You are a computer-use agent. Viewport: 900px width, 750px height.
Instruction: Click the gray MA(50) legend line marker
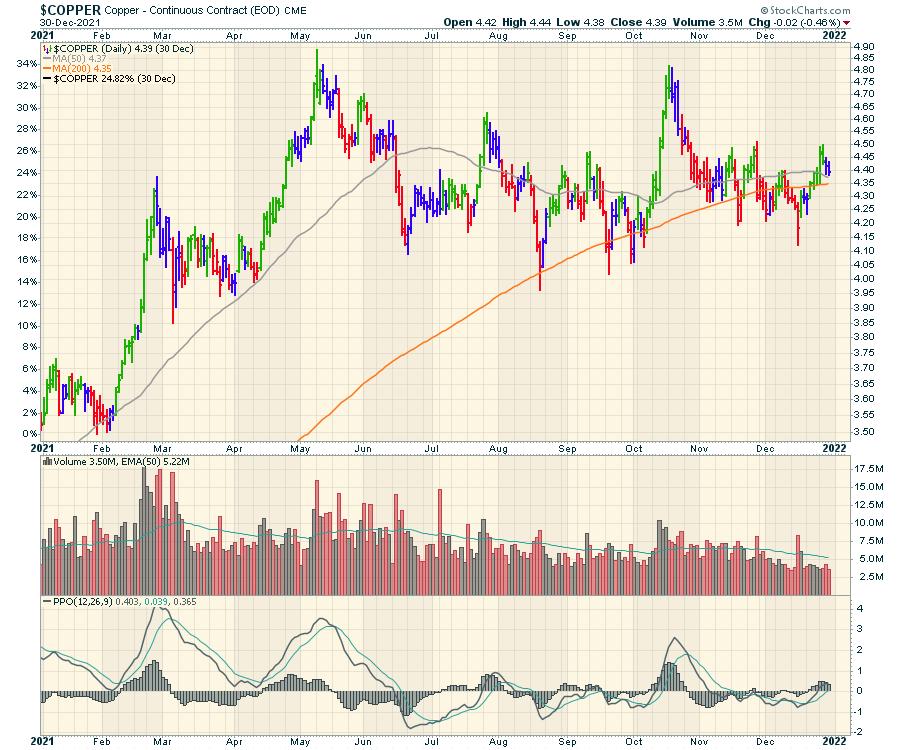point(46,57)
